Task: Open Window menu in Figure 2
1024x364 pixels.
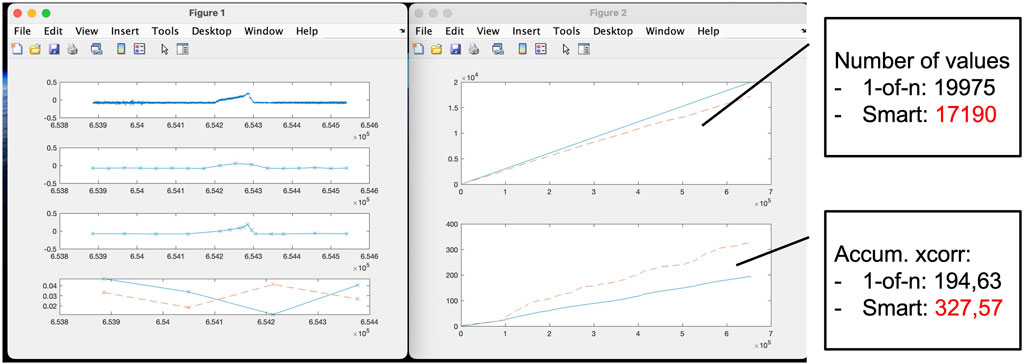Action: pos(665,31)
